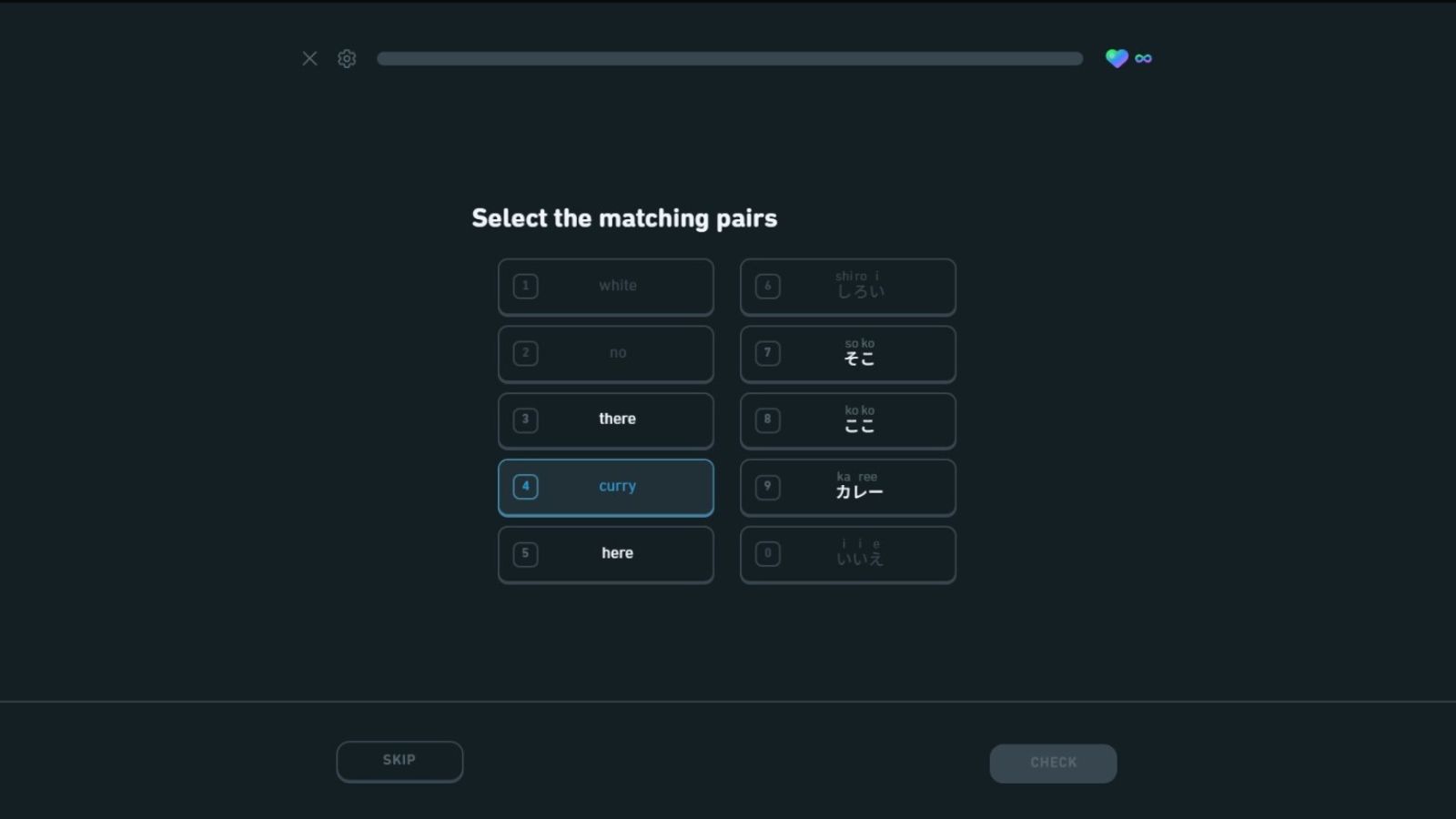This screenshot has width=1456, height=819.
Task: Choose the ここ (koko) tile
Action: click(848, 420)
